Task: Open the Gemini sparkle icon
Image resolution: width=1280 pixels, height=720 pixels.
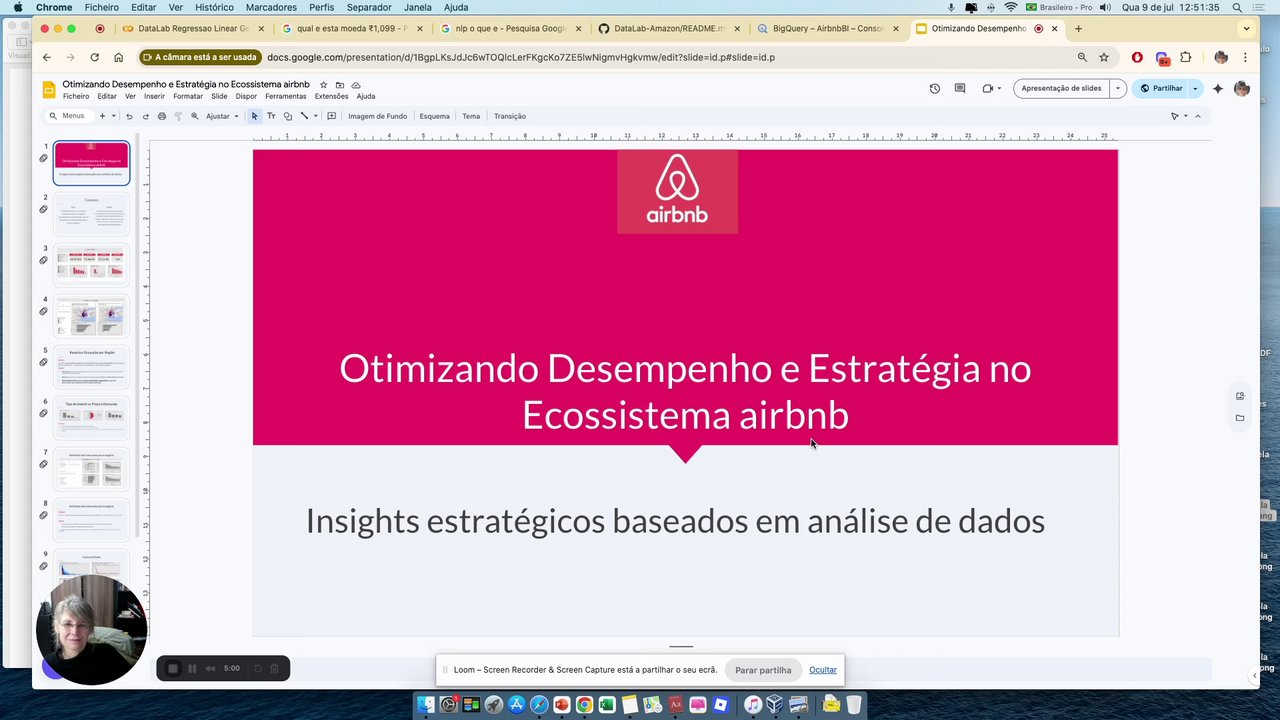Action: [1217, 88]
